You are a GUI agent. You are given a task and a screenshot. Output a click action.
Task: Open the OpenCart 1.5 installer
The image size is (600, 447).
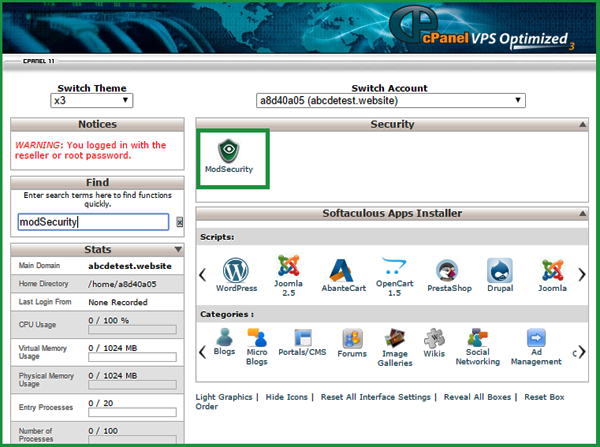point(394,277)
